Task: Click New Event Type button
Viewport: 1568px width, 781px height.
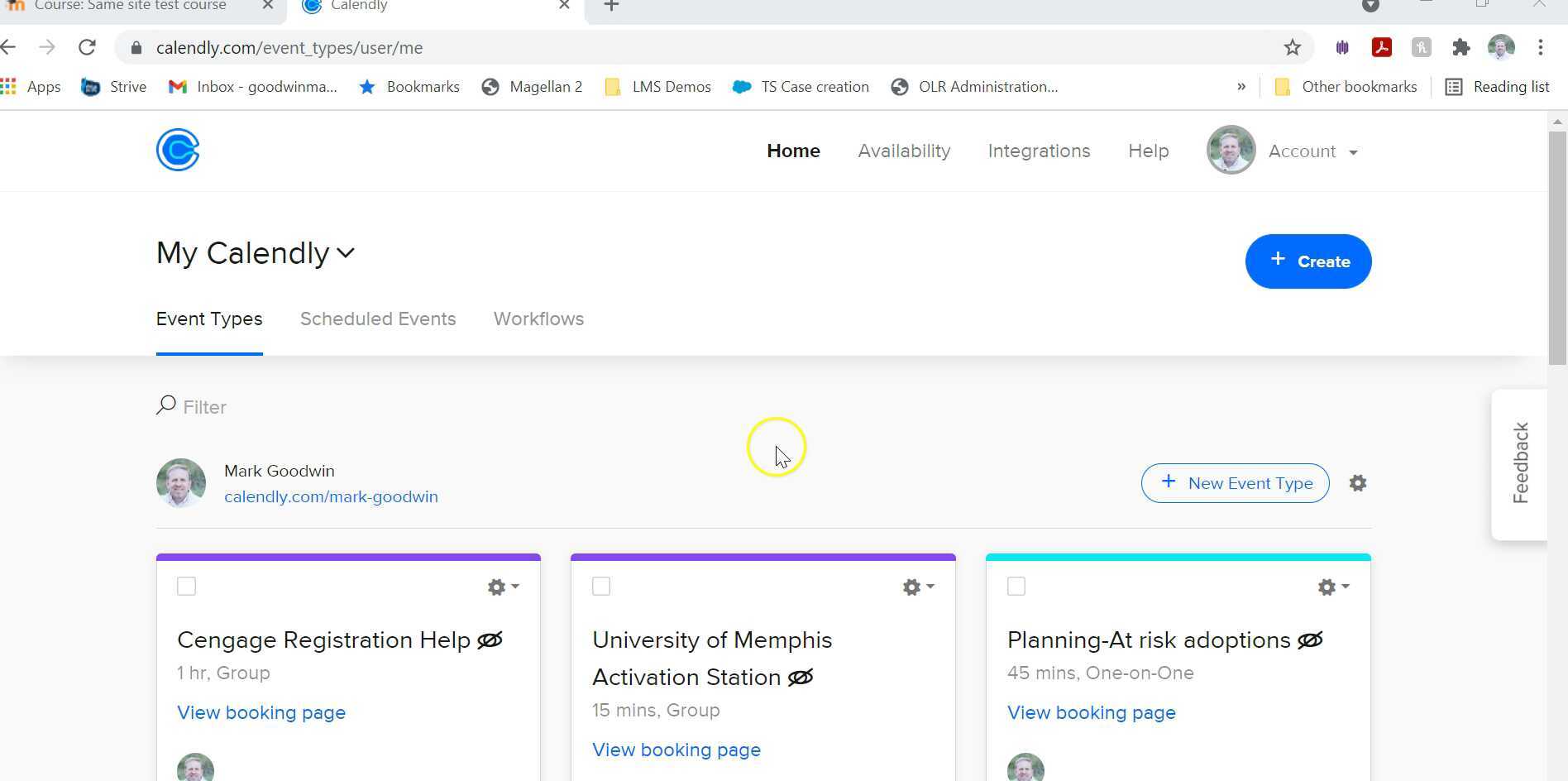Action: 1236,483
